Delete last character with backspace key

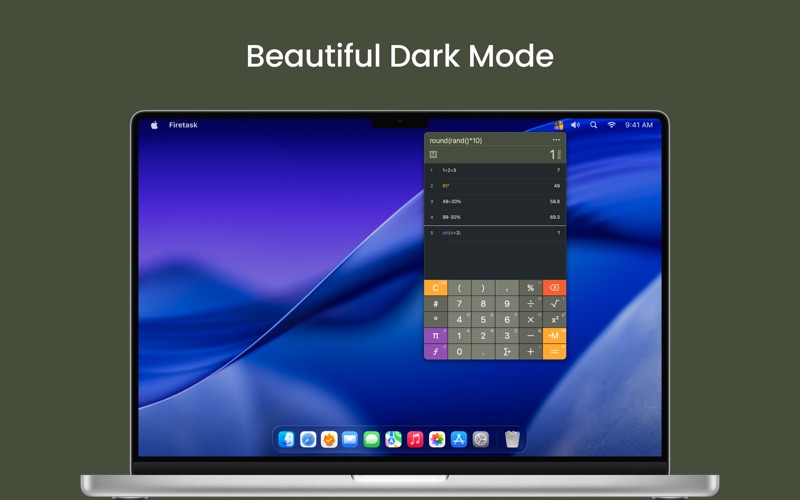pyautogui.click(x=554, y=288)
